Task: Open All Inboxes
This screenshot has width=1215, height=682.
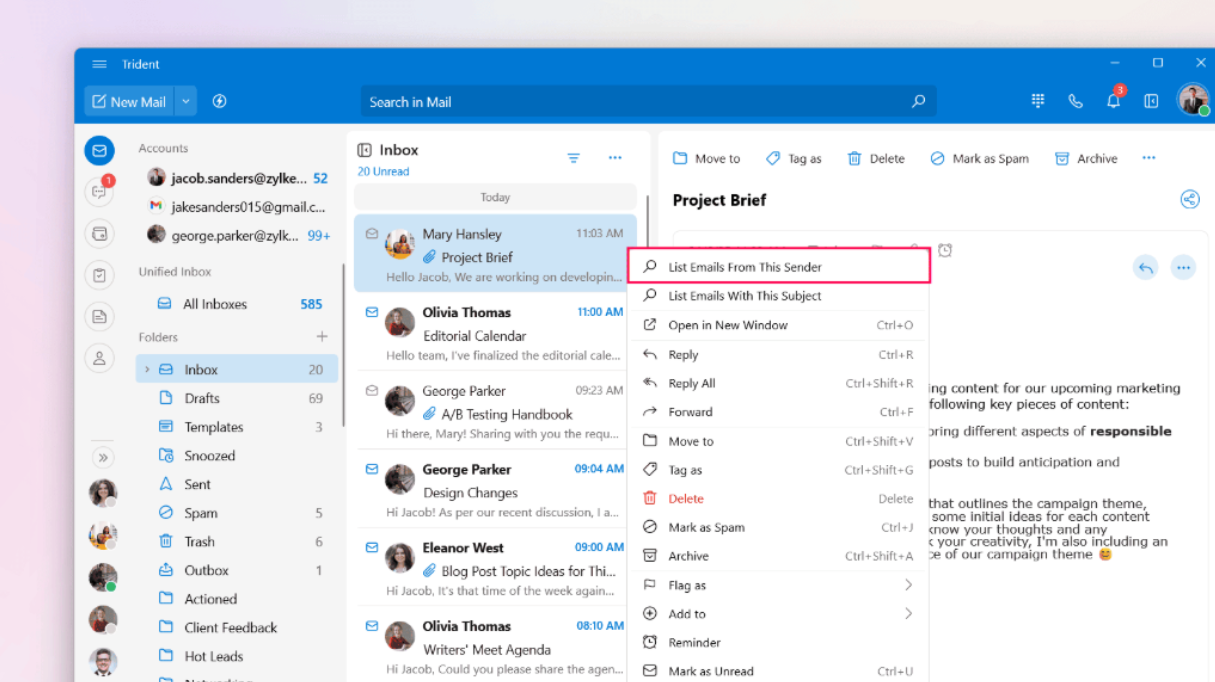Action: click(238, 304)
